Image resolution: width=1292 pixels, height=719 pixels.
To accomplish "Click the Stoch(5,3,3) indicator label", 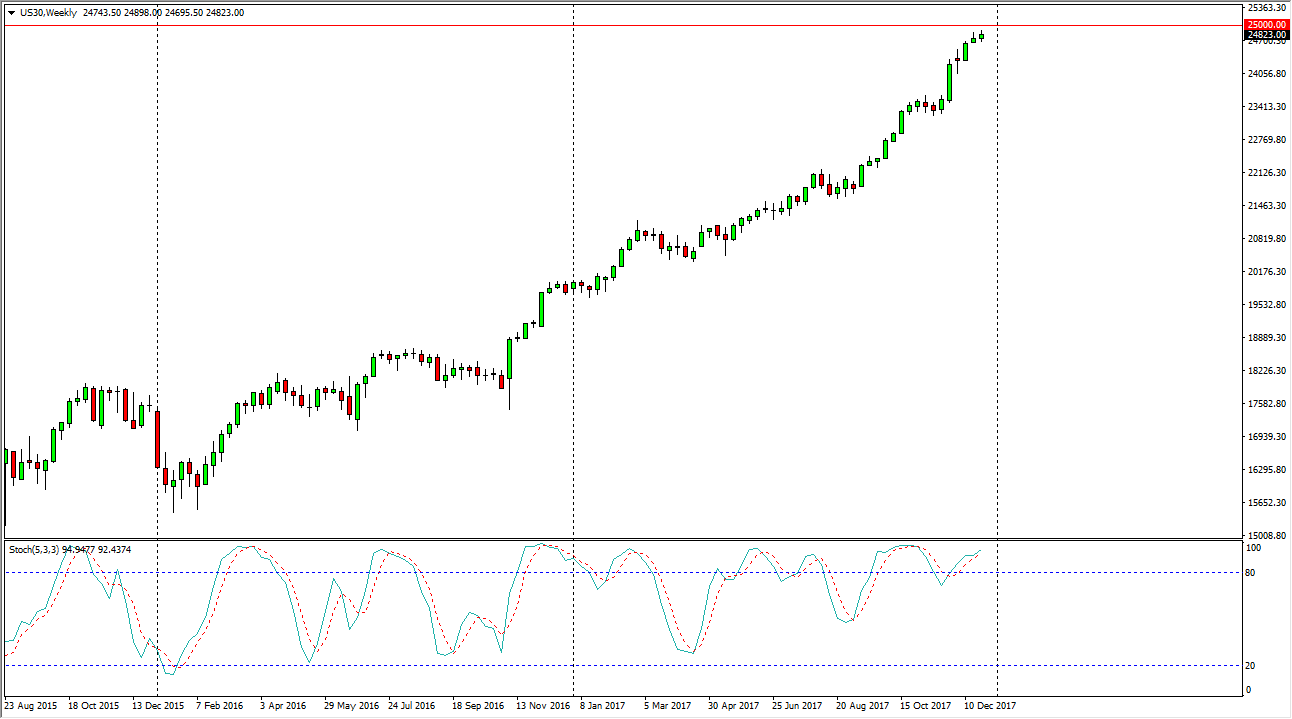I will tap(34, 549).
